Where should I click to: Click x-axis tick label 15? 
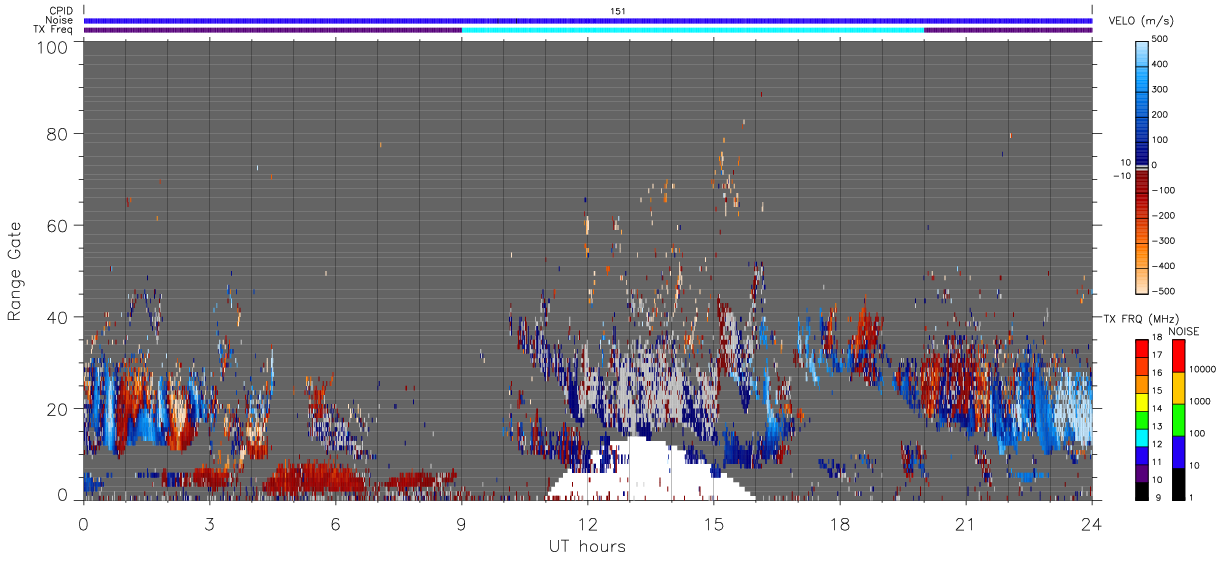[713, 524]
